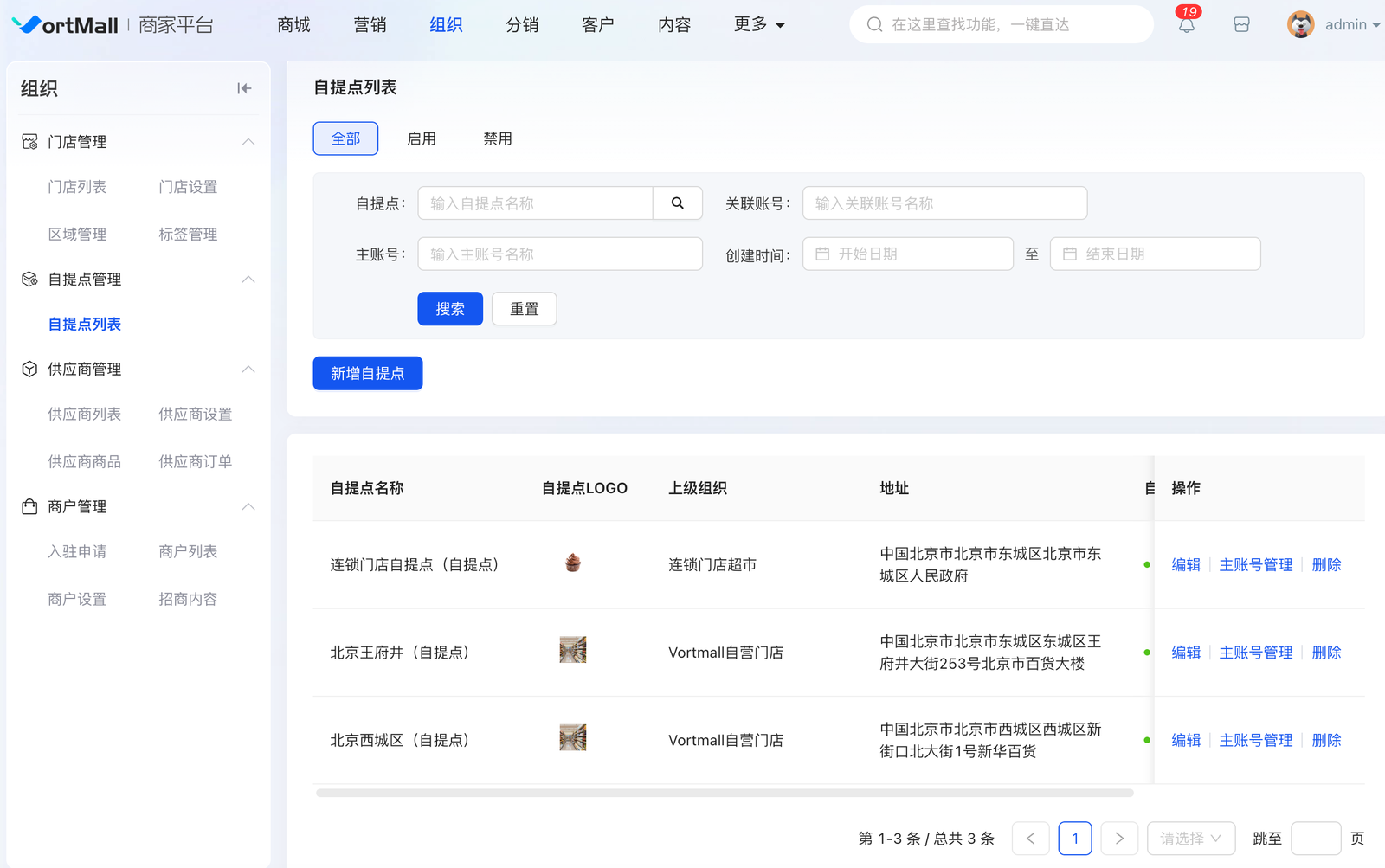The image size is (1385, 868).
Task: Click 主账号管理 for 北京王府井 row
Action: pos(1255,653)
